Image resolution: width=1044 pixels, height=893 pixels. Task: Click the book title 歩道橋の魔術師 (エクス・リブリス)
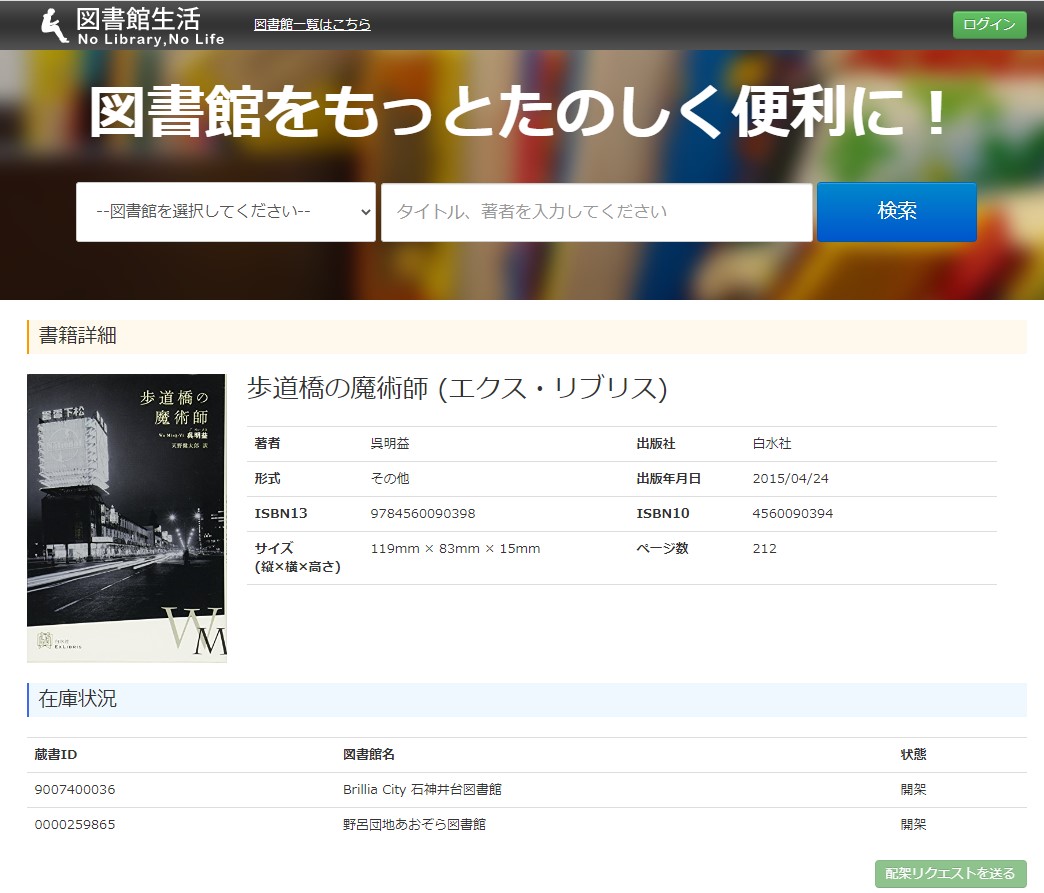(457, 388)
